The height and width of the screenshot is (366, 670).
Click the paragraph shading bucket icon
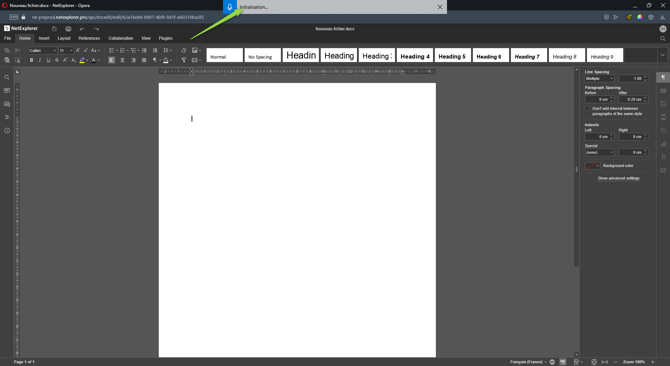[x=167, y=60]
